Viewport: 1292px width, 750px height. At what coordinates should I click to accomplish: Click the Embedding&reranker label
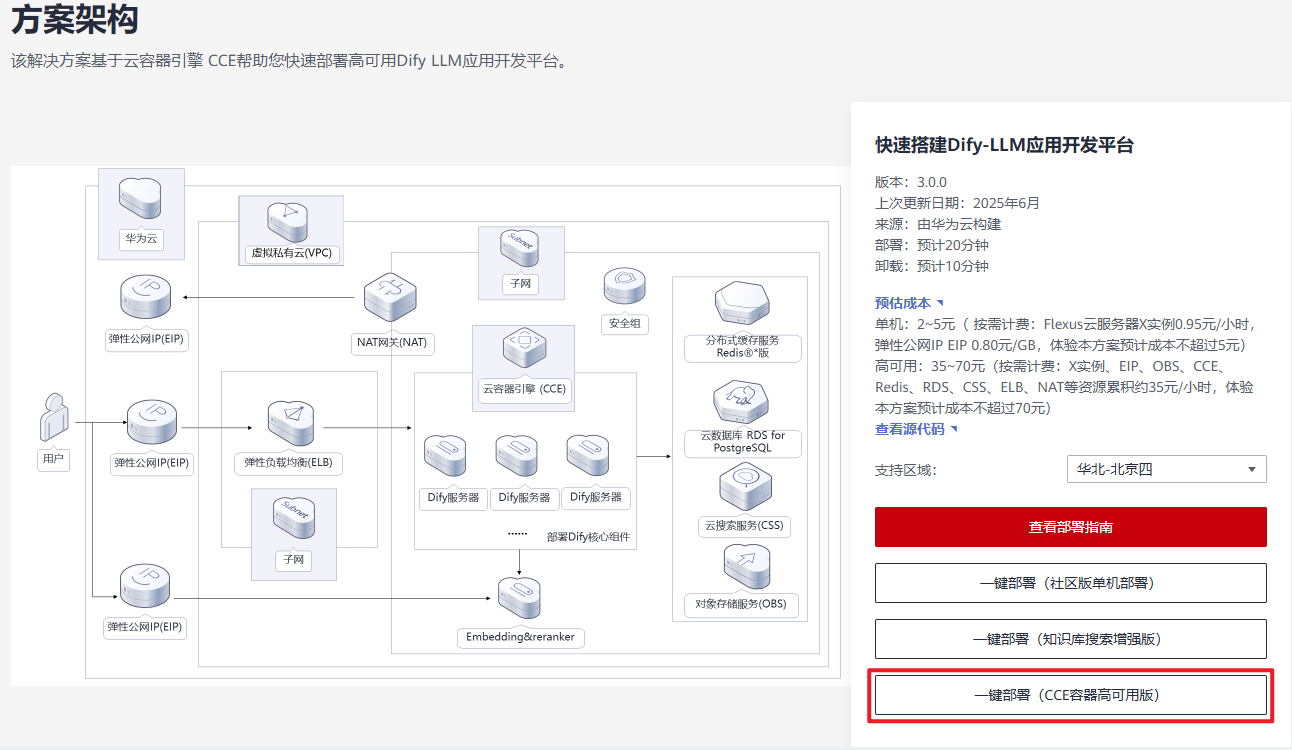[x=520, y=637]
